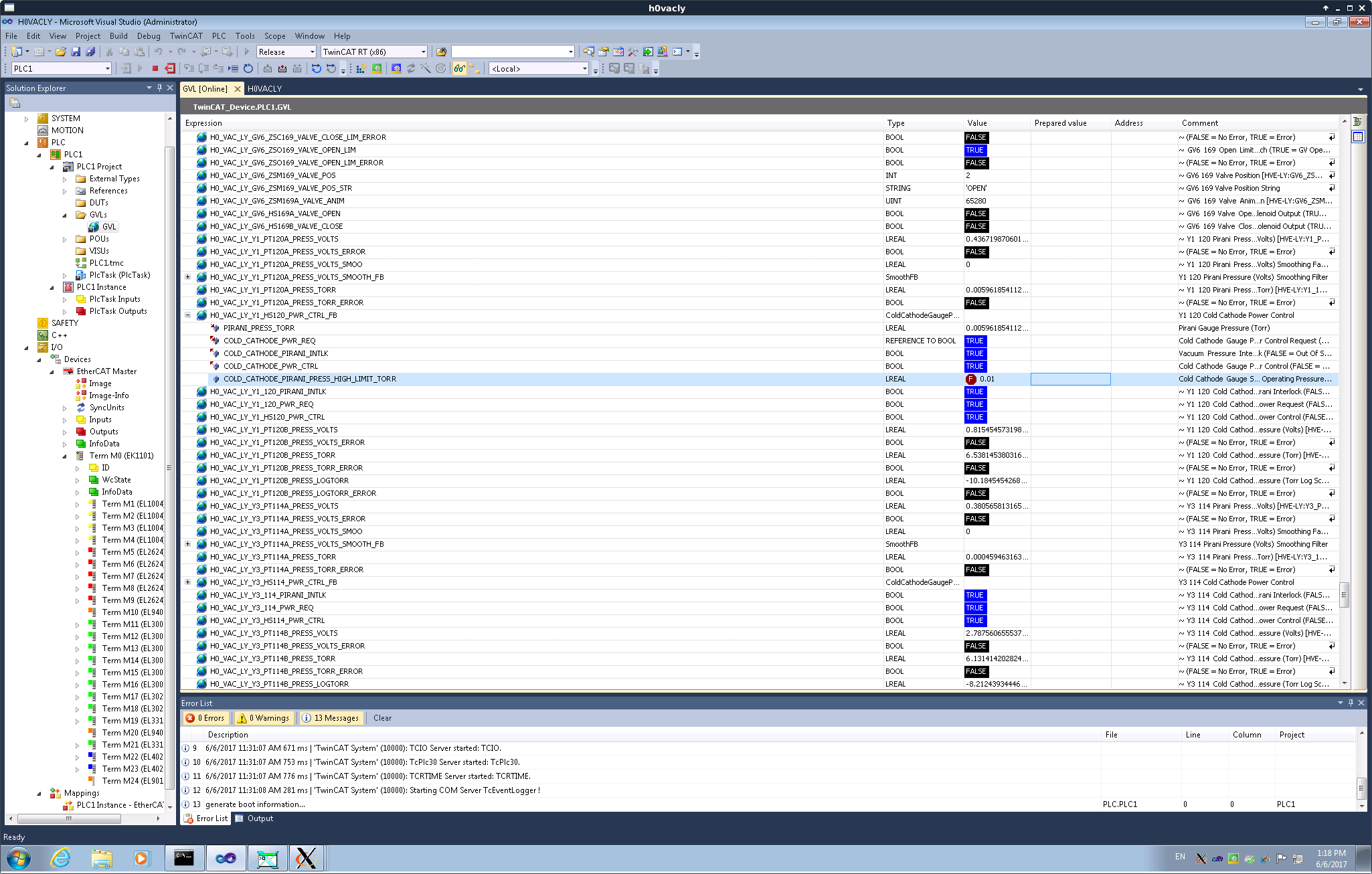Click the Clear button in Error List
This screenshot has height=874, width=1372.
[x=382, y=718]
